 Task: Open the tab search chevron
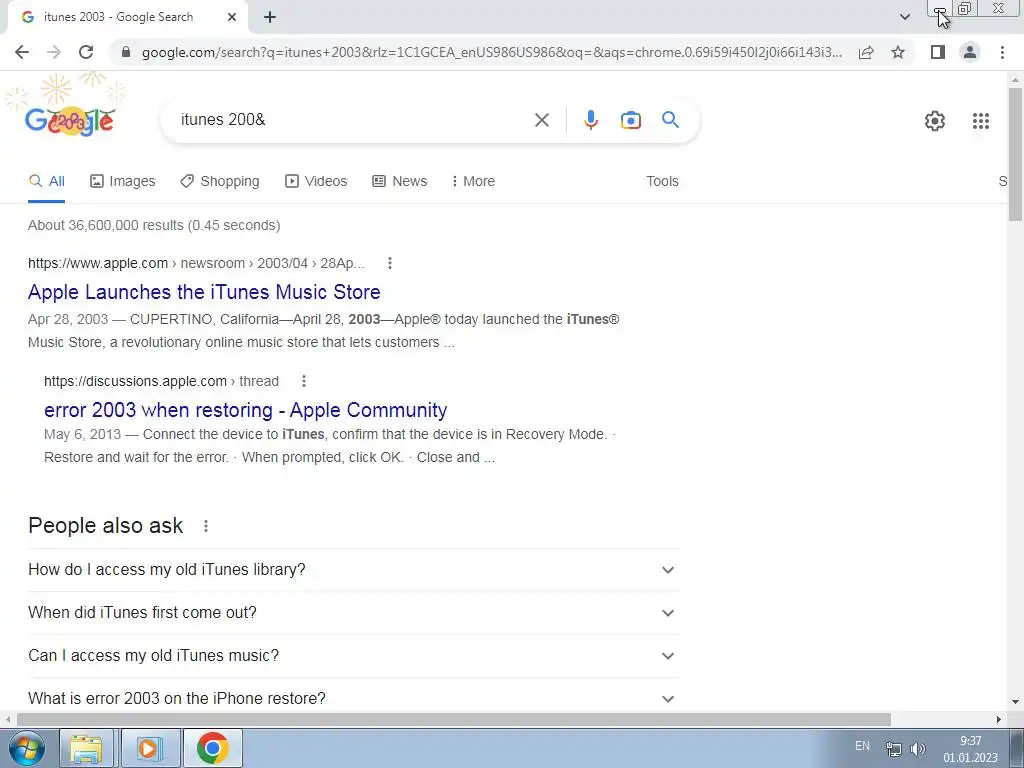tap(904, 17)
